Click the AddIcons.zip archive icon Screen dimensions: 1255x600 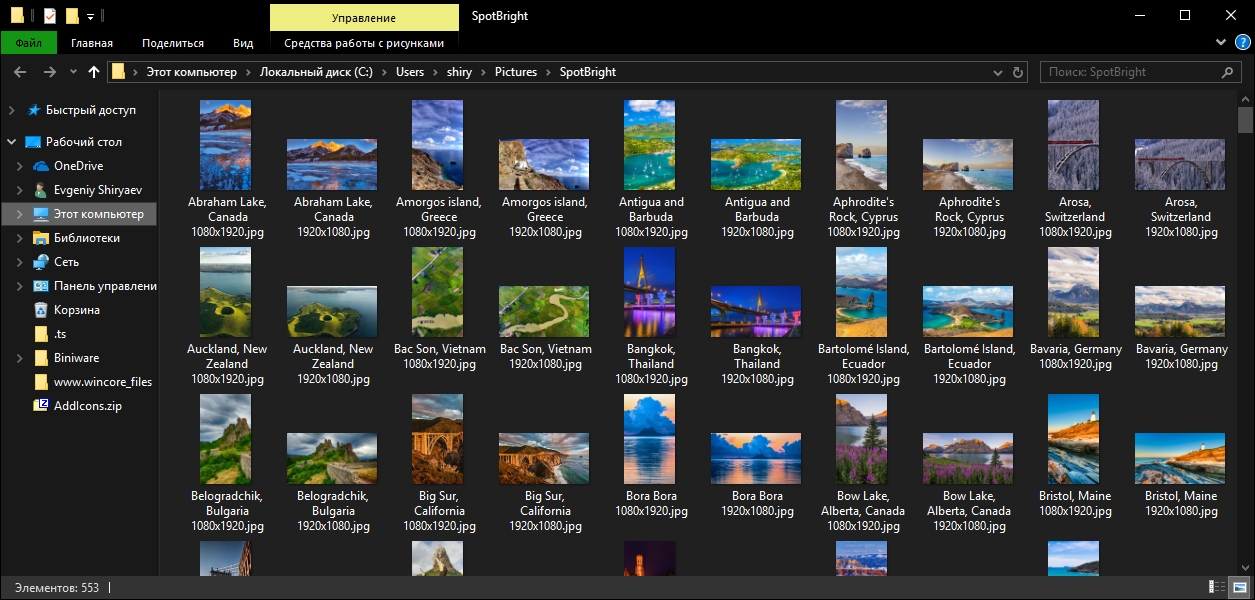click(41, 406)
